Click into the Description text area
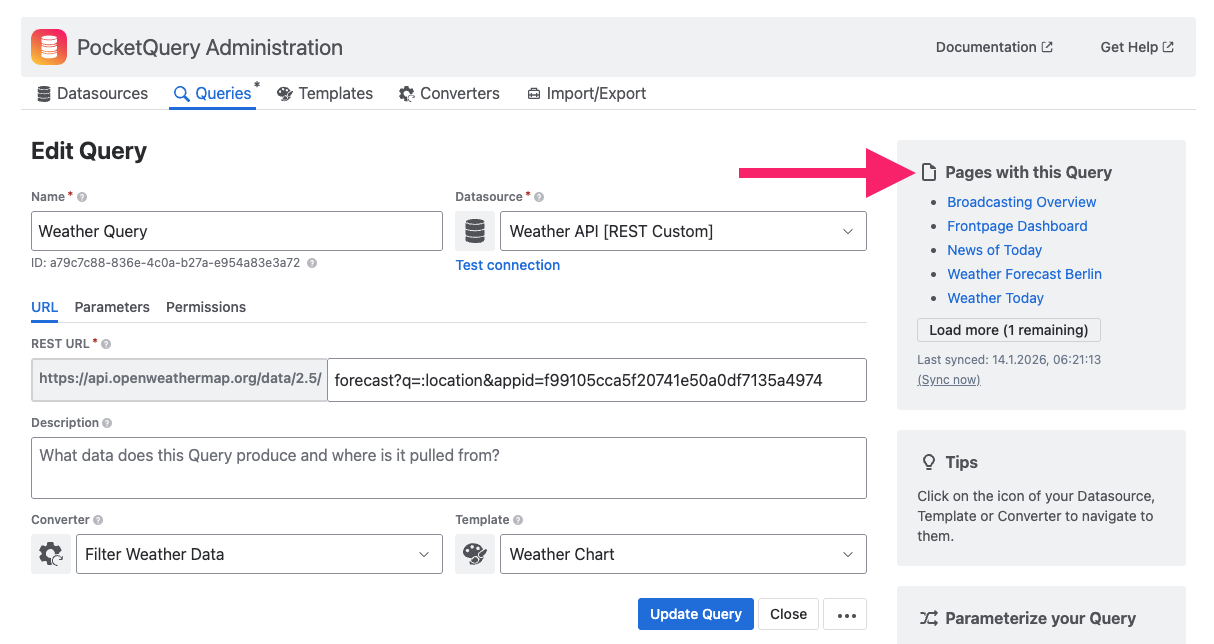The height and width of the screenshot is (644, 1214). pyautogui.click(x=448, y=467)
